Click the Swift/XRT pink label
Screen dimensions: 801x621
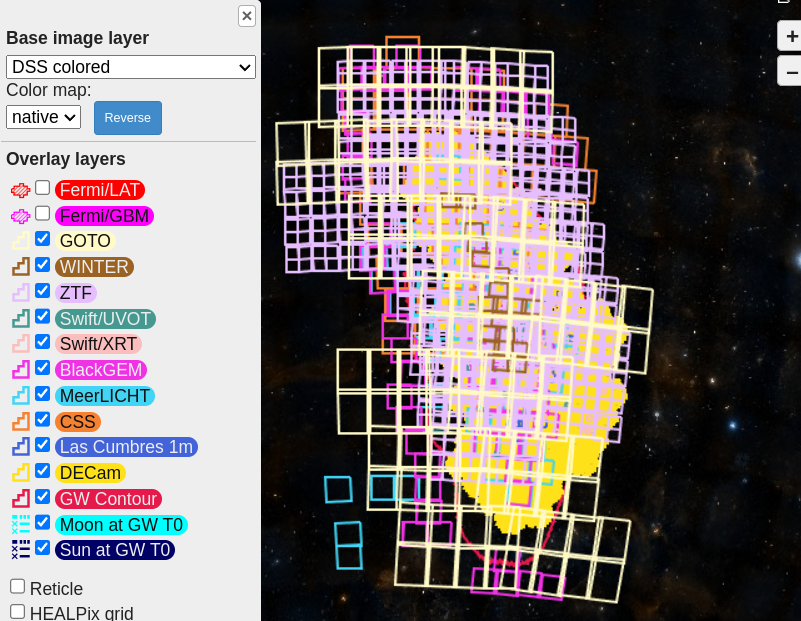tap(99, 344)
